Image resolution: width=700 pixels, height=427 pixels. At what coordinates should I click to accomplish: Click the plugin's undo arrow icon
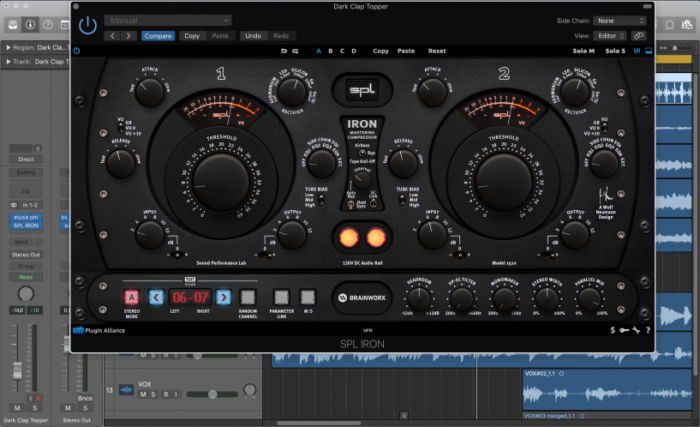pos(283,50)
